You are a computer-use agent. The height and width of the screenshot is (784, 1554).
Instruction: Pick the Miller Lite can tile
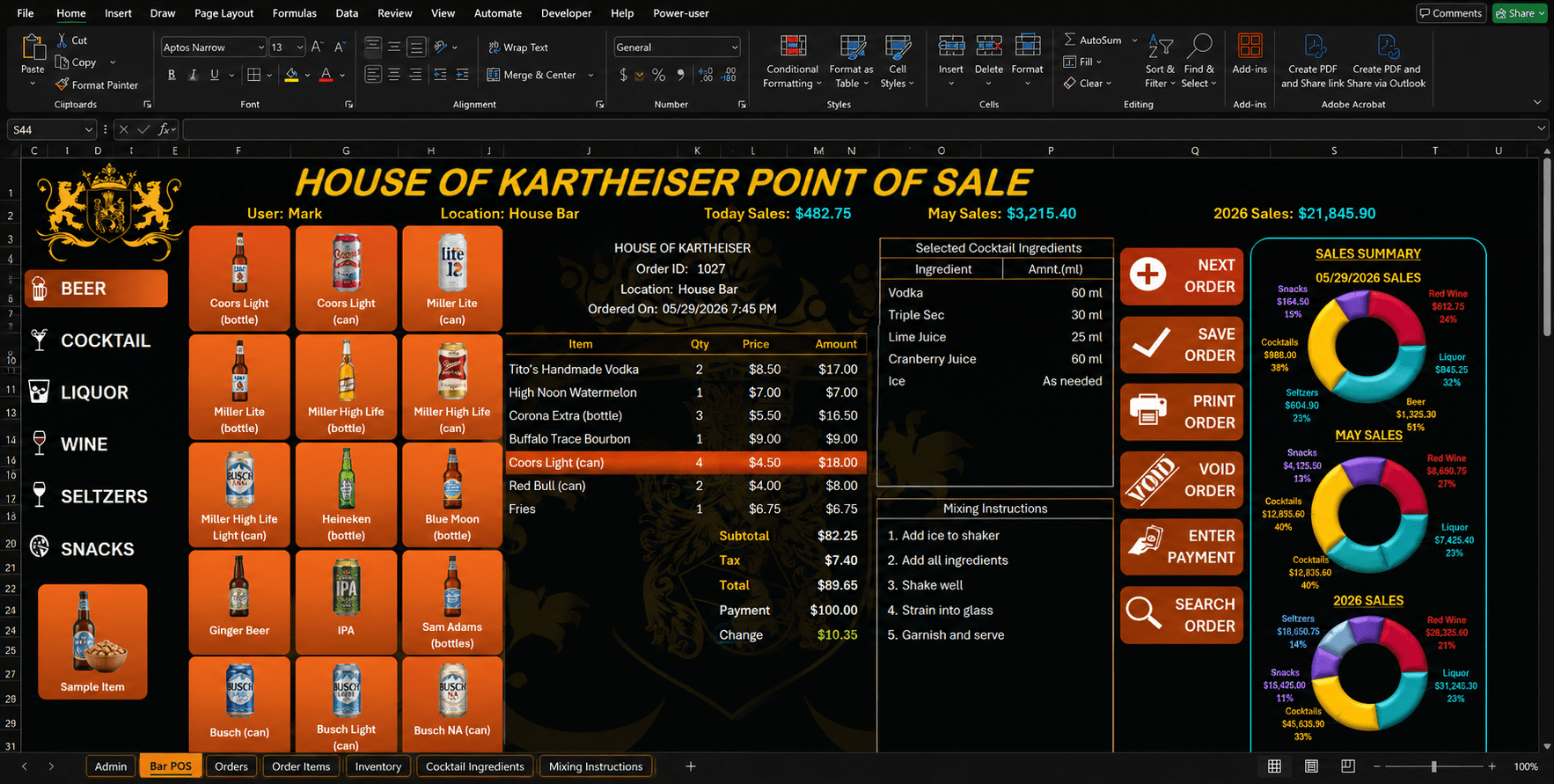click(452, 278)
